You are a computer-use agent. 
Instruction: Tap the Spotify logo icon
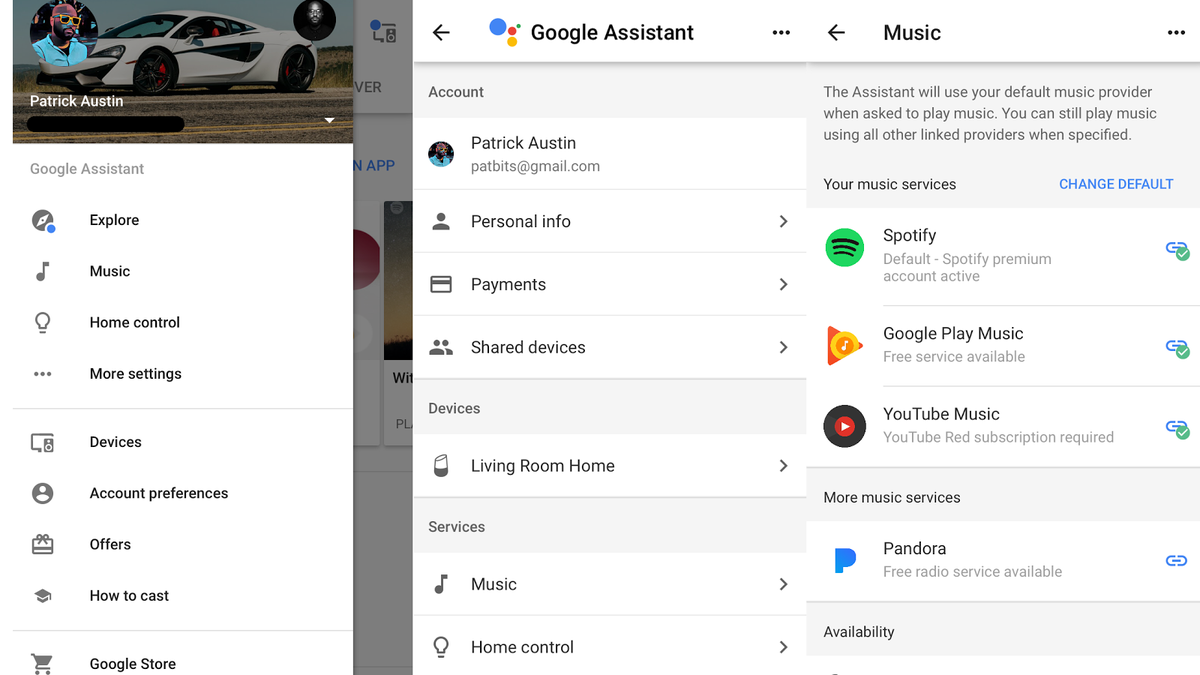(x=845, y=248)
